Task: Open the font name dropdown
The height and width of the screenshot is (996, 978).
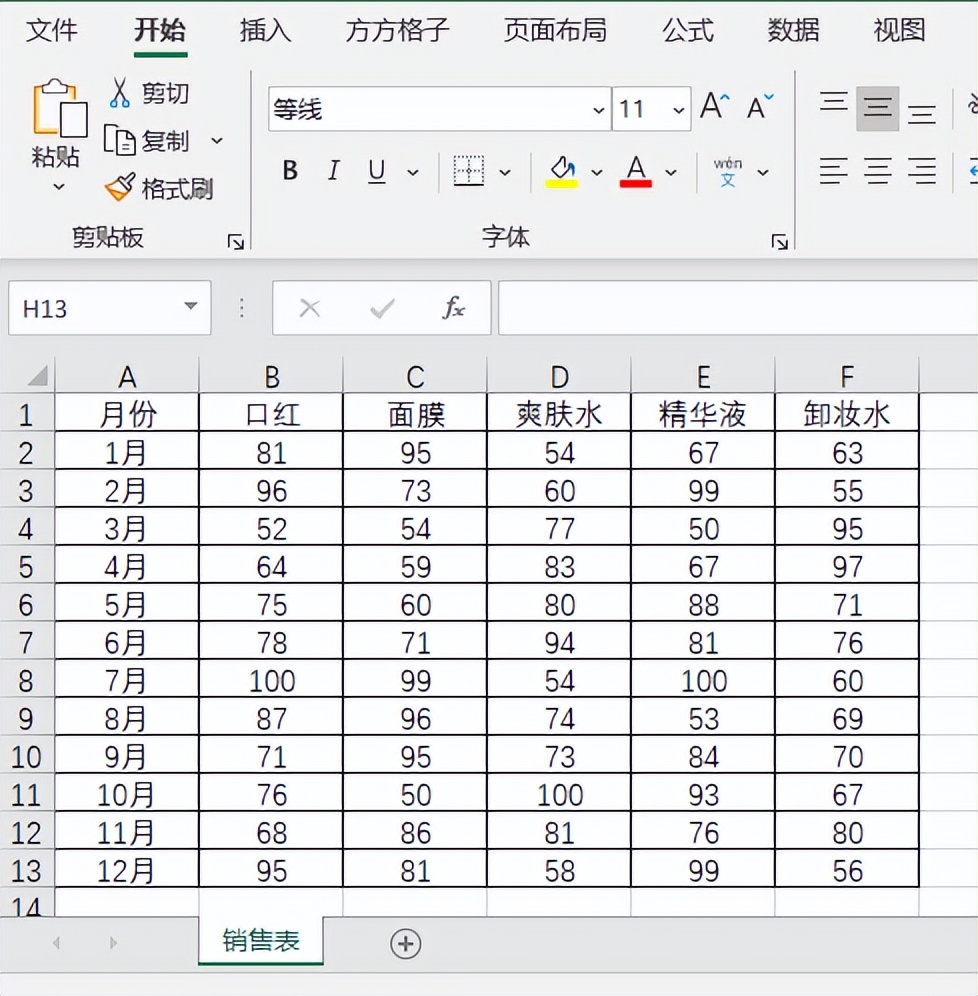Action: [x=597, y=110]
